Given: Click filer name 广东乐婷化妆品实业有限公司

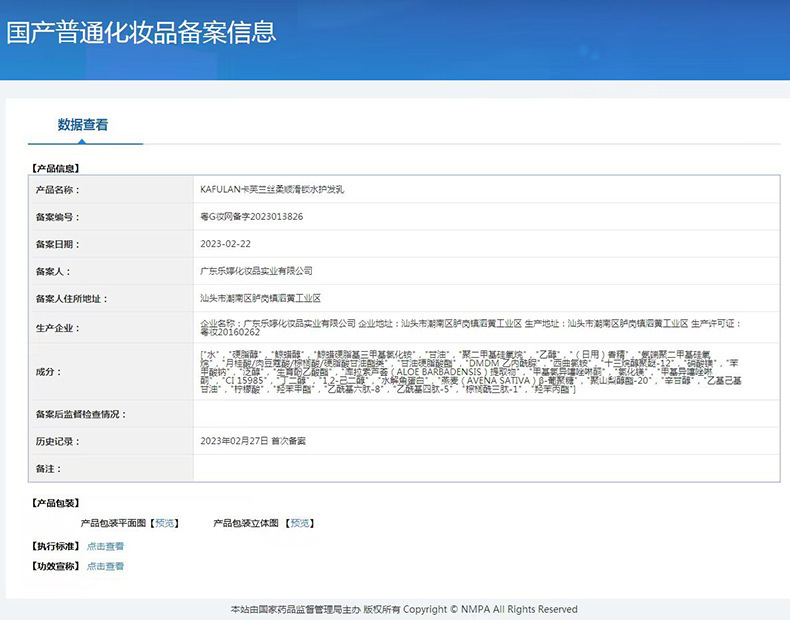Looking at the screenshot, I should [256, 271].
